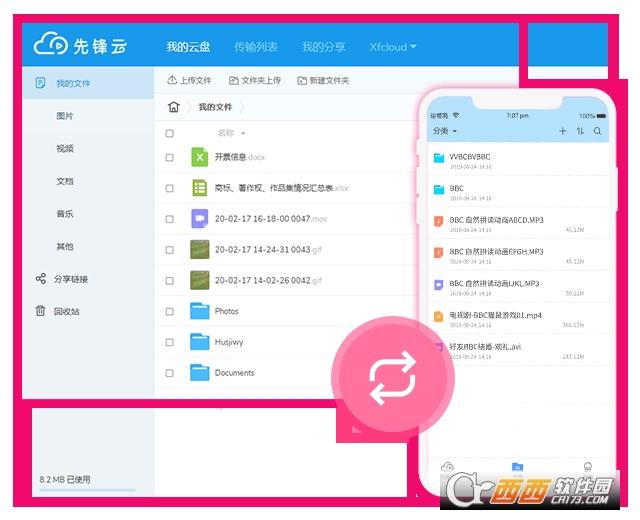Check the box beside 开票信息.docx
The width and height of the screenshot is (640, 520).
click(169, 157)
